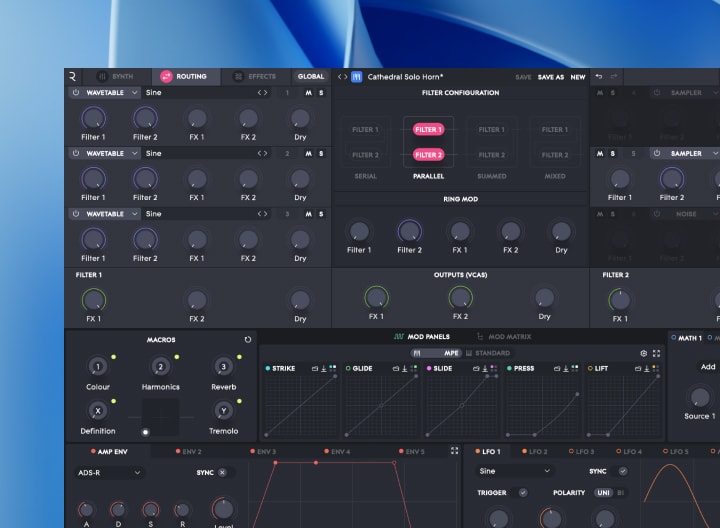
Task: Click the NEW preset button
Action: tap(578, 77)
